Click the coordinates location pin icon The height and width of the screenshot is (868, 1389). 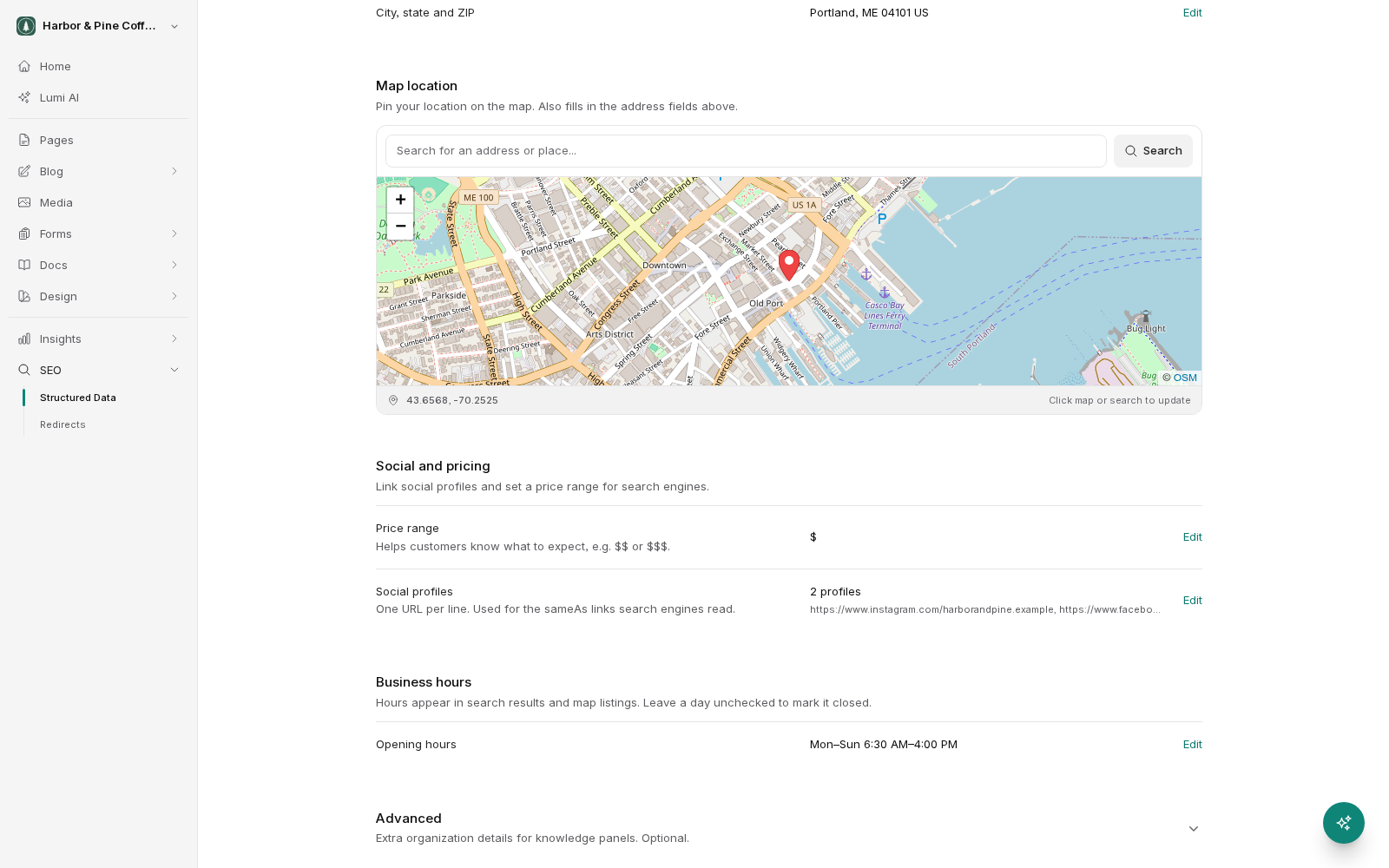click(393, 400)
